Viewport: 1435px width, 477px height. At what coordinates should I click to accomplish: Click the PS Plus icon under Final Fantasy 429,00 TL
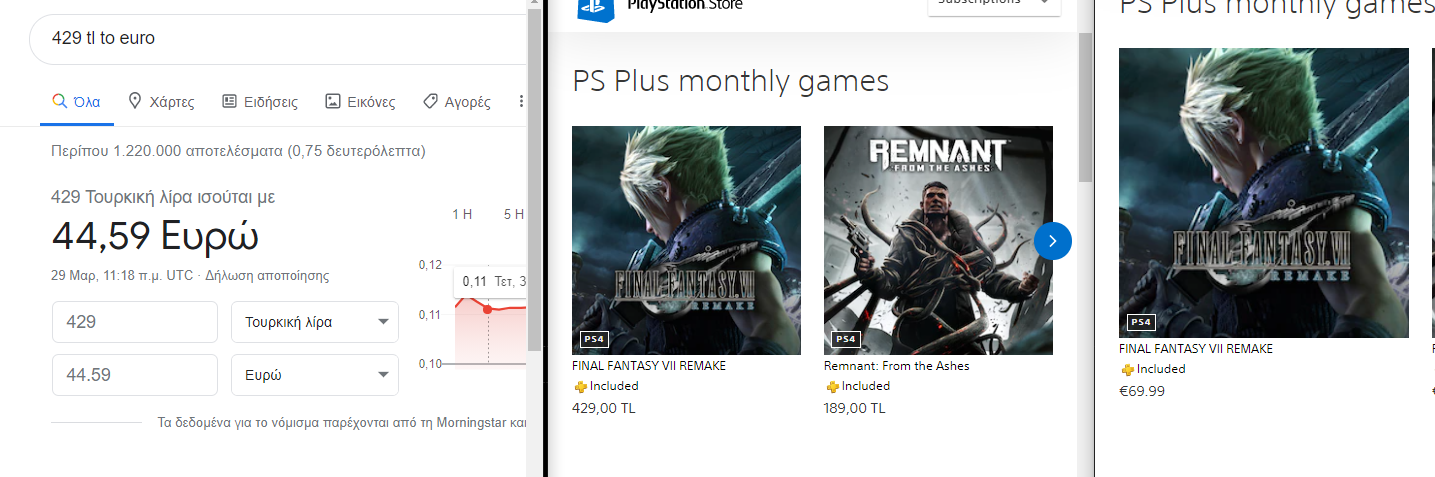[580, 386]
